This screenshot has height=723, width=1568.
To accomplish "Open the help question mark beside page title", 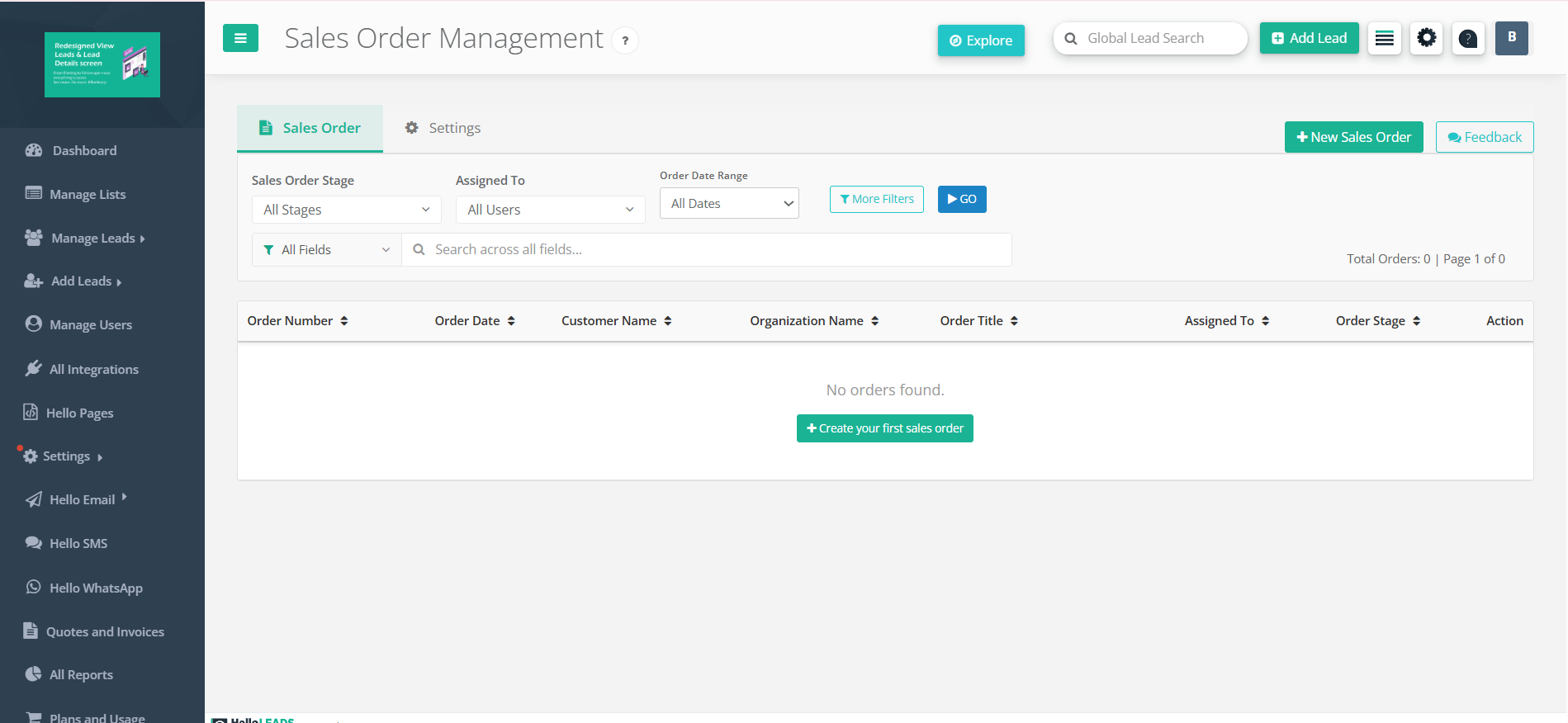I will click(625, 40).
